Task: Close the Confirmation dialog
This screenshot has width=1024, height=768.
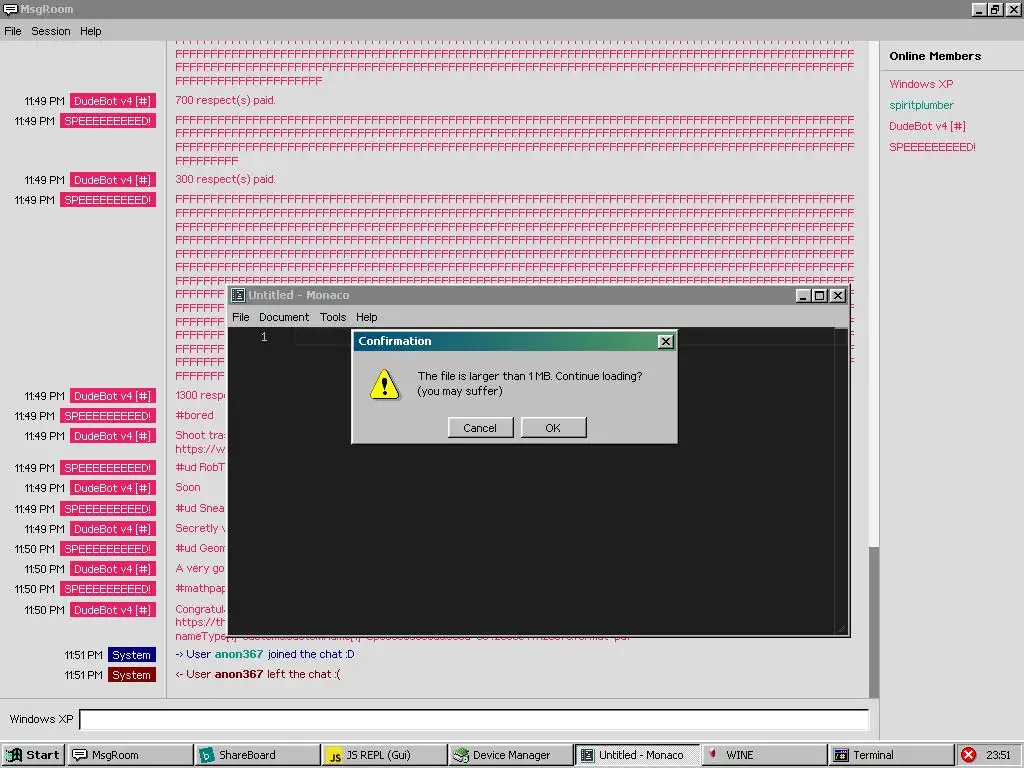Action: click(x=665, y=342)
